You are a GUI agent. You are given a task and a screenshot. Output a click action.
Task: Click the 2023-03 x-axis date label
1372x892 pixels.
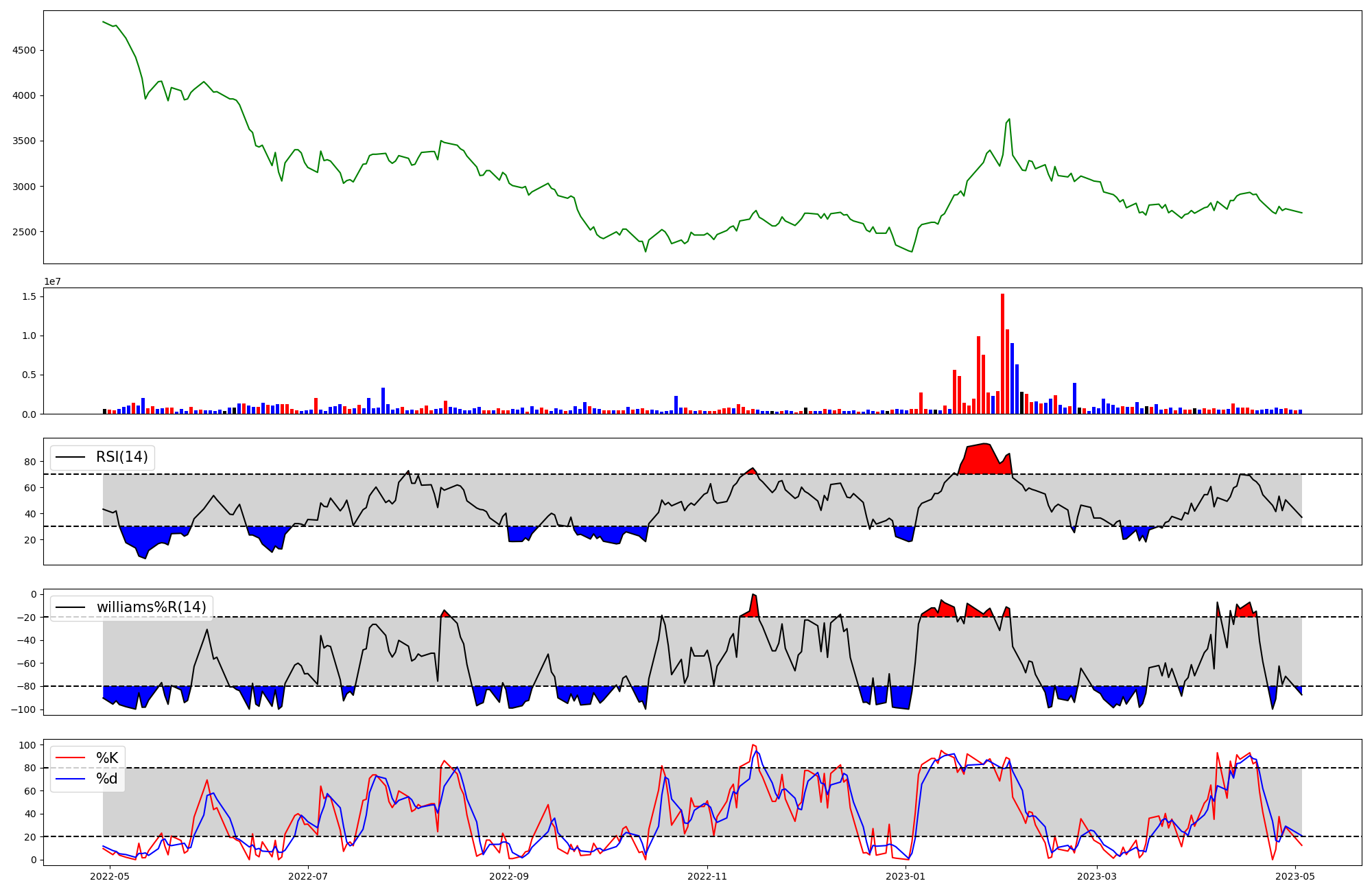tap(1097, 876)
